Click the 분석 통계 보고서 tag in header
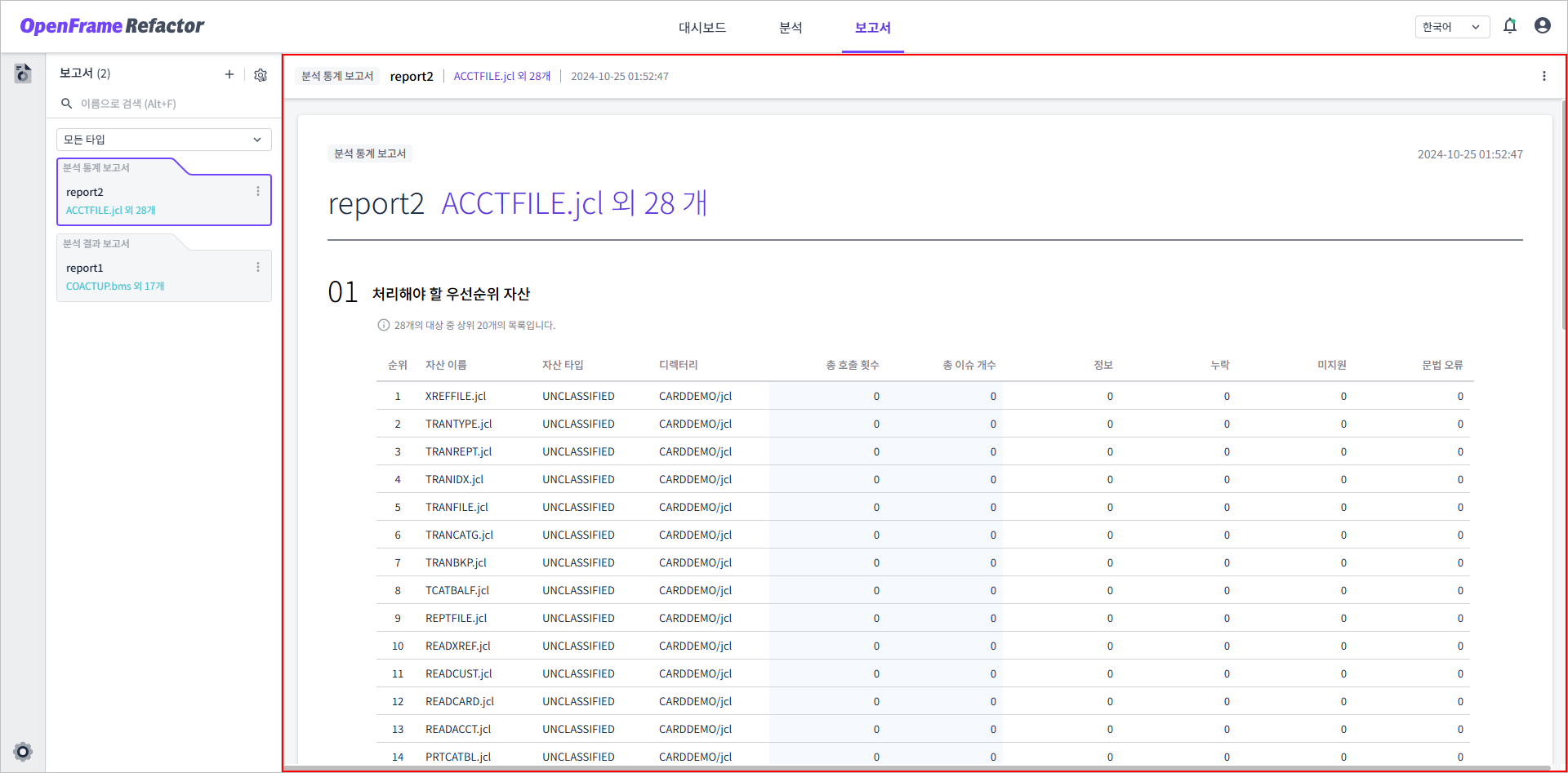Screen dimensions: 1568x773 [337, 76]
